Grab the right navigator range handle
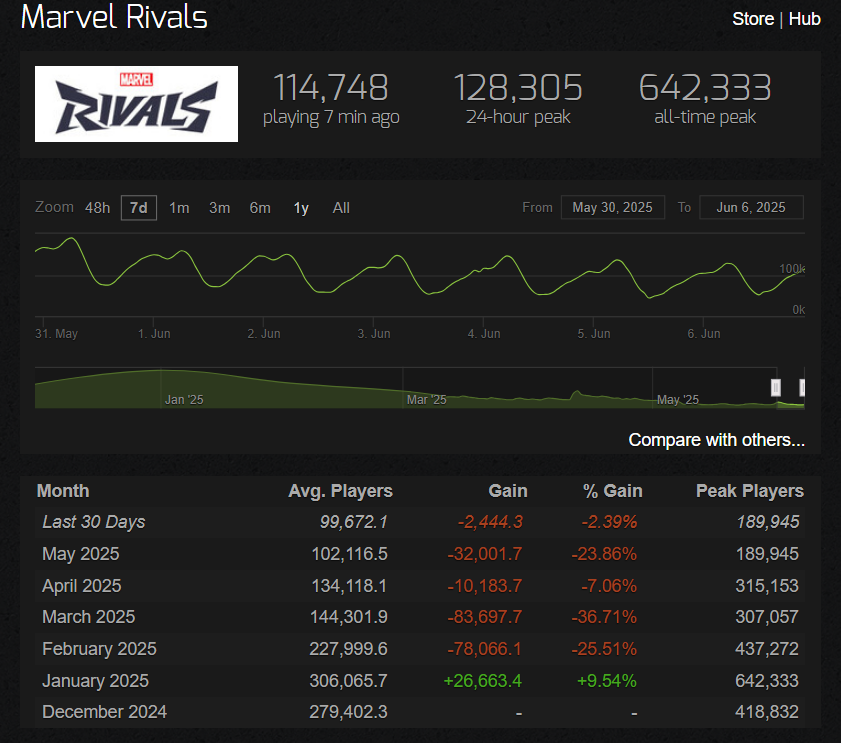 tap(802, 387)
